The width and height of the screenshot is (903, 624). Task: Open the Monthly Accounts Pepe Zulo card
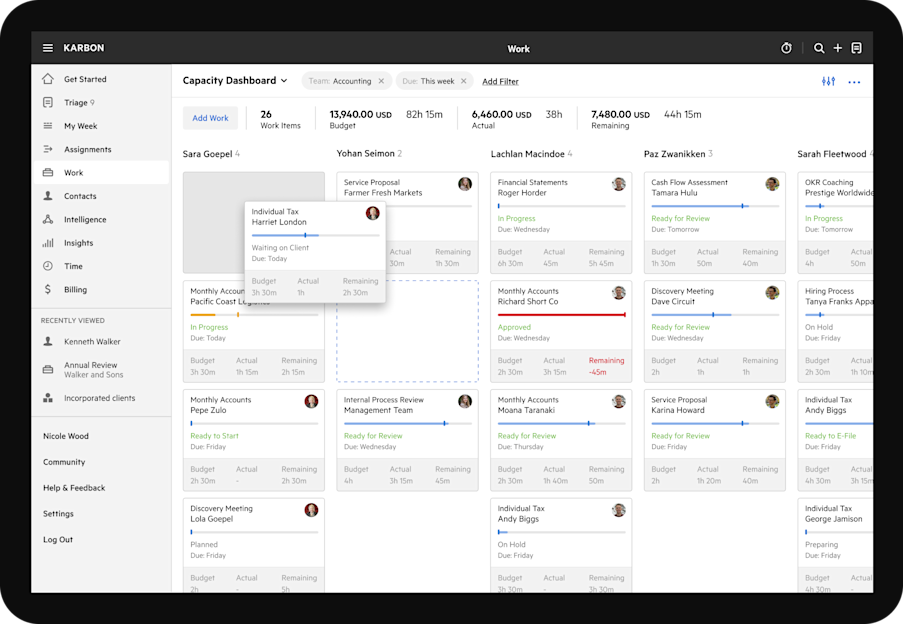coord(253,440)
